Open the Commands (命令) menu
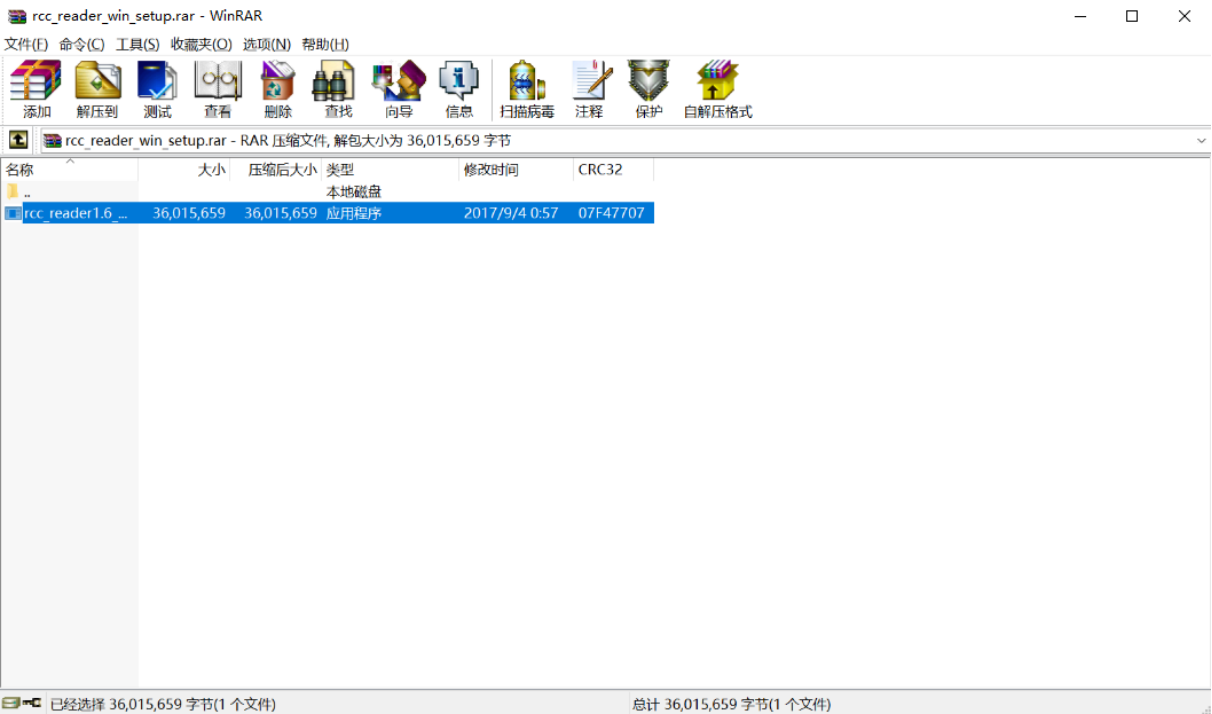The height and width of the screenshot is (714, 1212). tap(82, 44)
